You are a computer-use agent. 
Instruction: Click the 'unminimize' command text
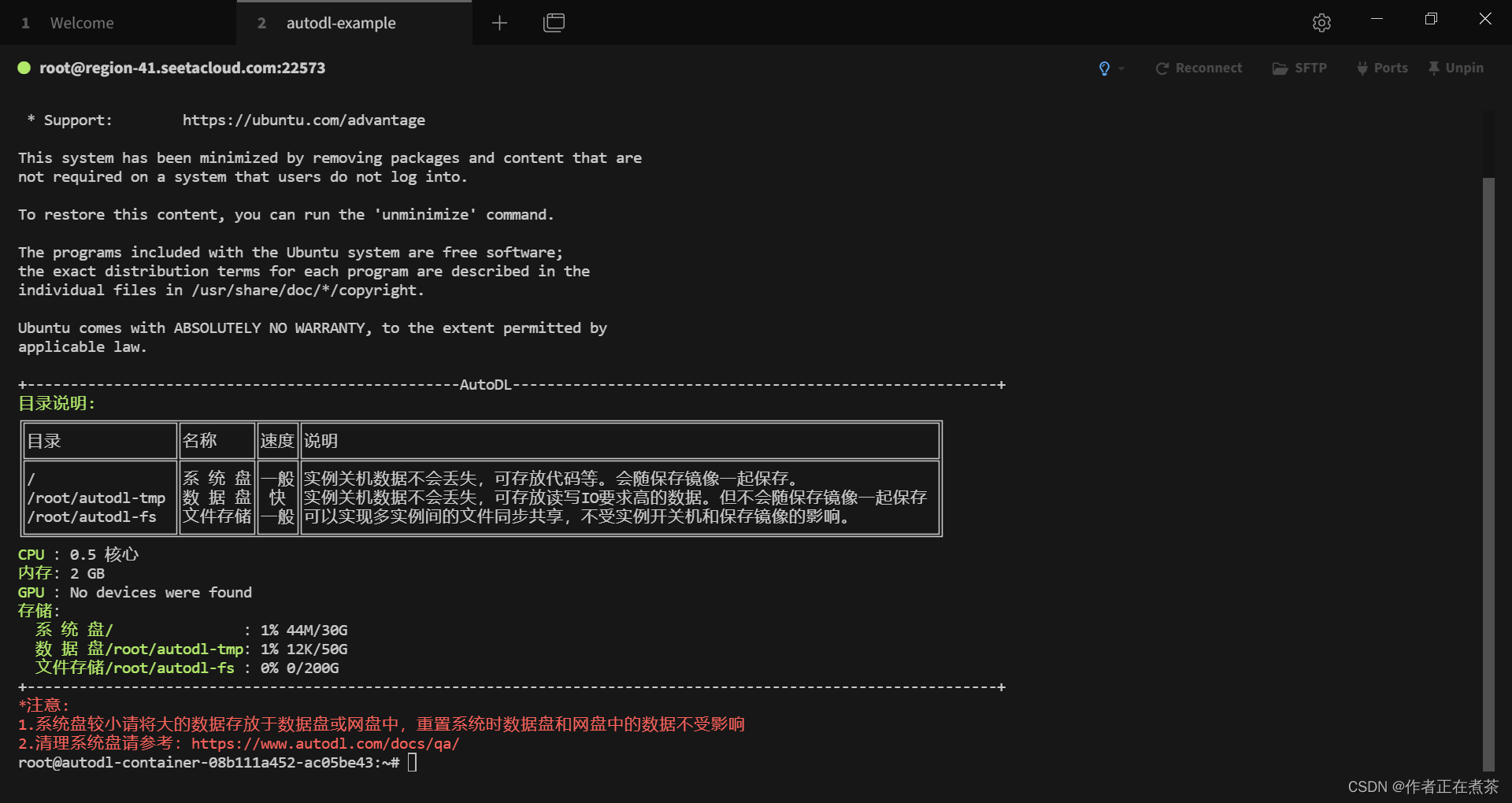[x=425, y=215]
